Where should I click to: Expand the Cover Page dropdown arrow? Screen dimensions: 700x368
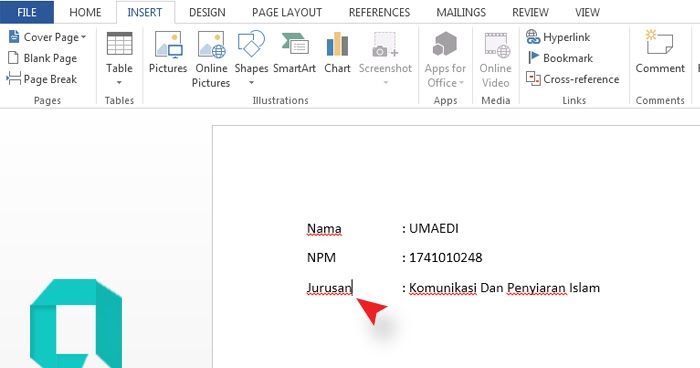point(83,37)
